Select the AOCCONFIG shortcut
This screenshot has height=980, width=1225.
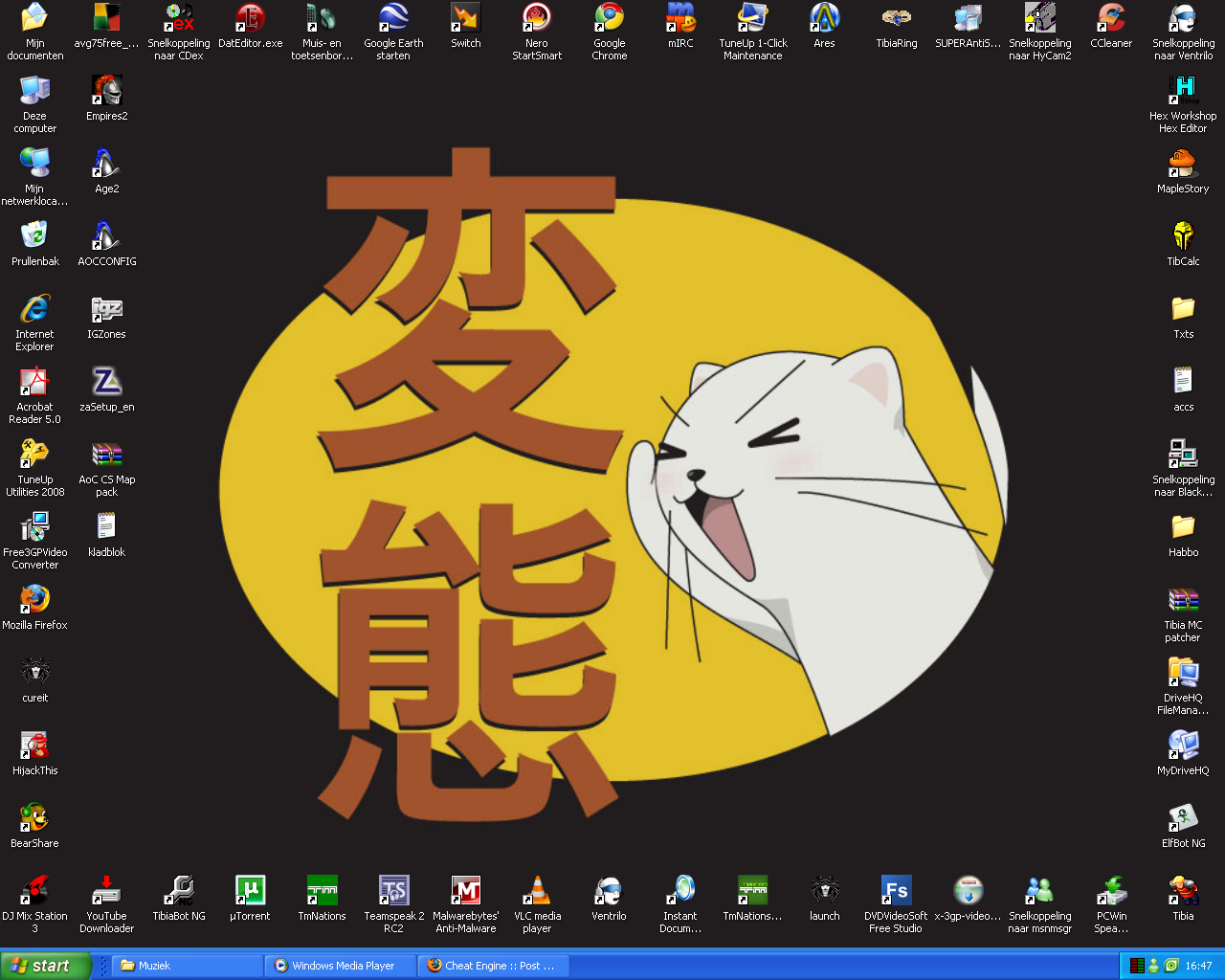point(106,235)
